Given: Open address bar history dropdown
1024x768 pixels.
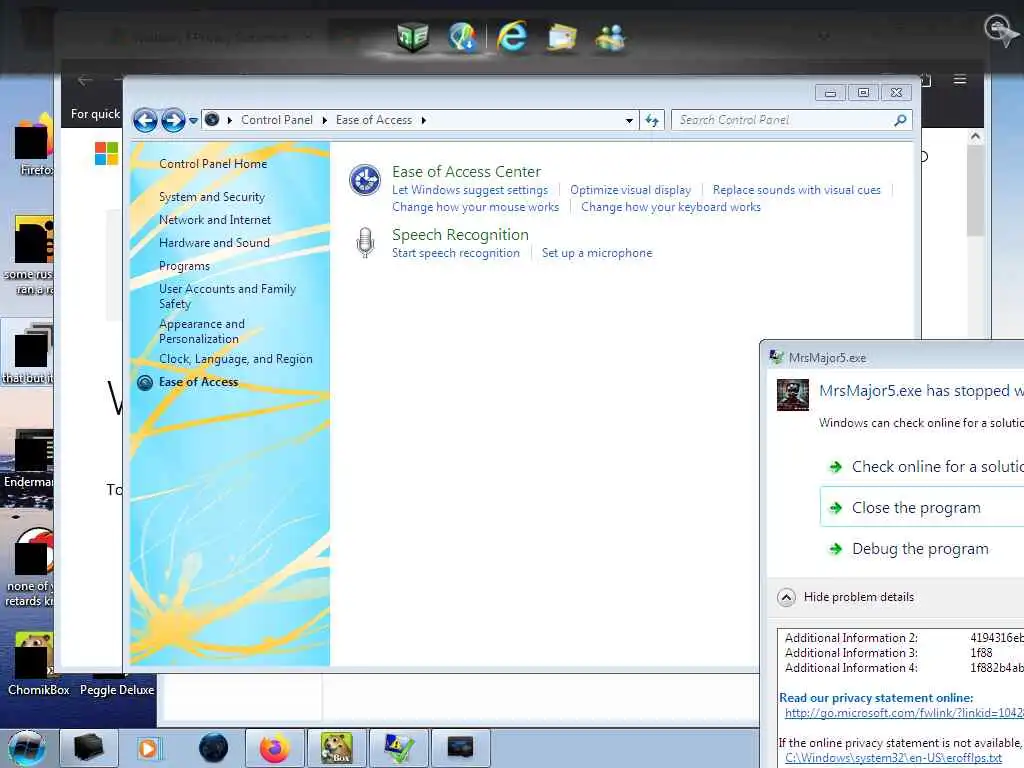Looking at the screenshot, I should coord(629,120).
